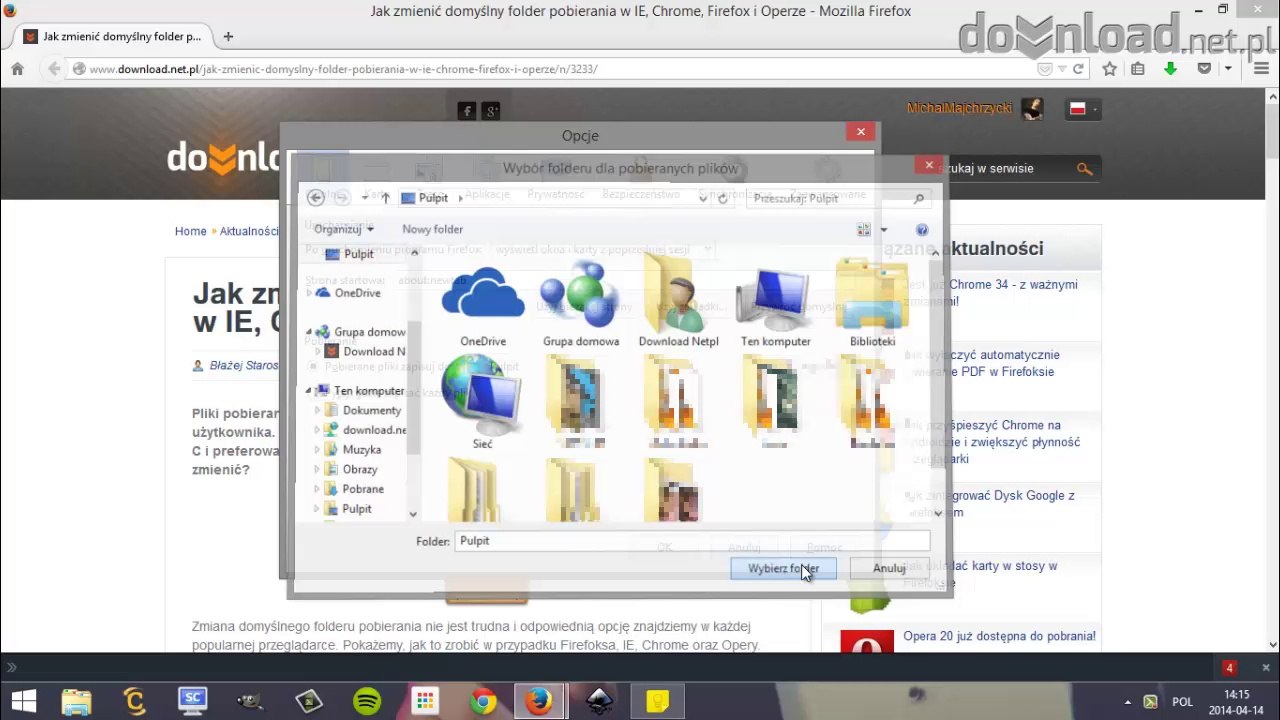Select Ten komputer in the navigation tree
Viewport: 1280px width, 720px height.
point(369,391)
